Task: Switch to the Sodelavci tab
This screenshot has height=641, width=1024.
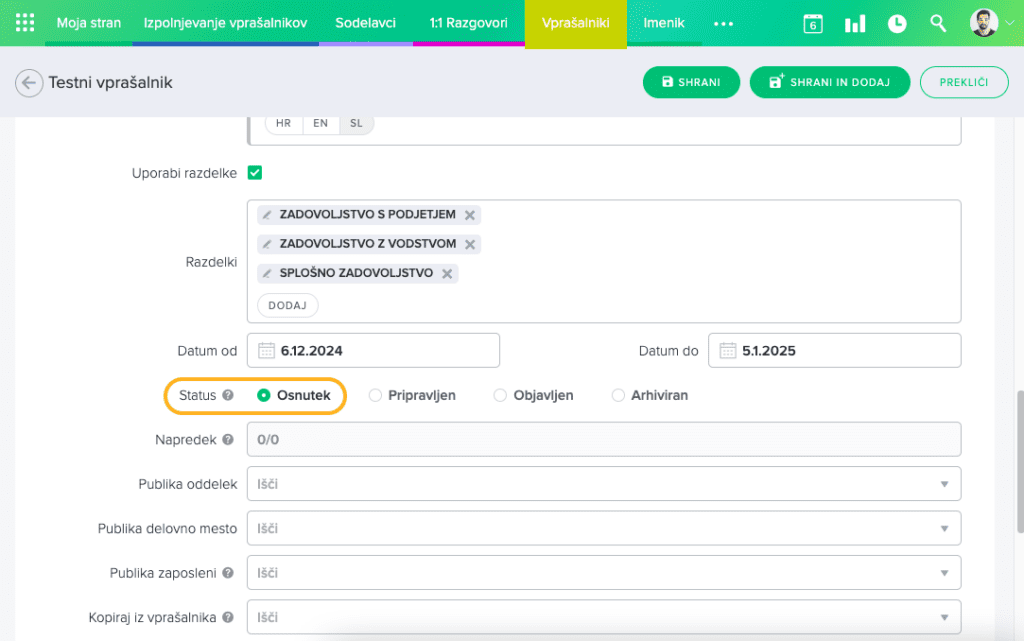Action: [x=365, y=23]
